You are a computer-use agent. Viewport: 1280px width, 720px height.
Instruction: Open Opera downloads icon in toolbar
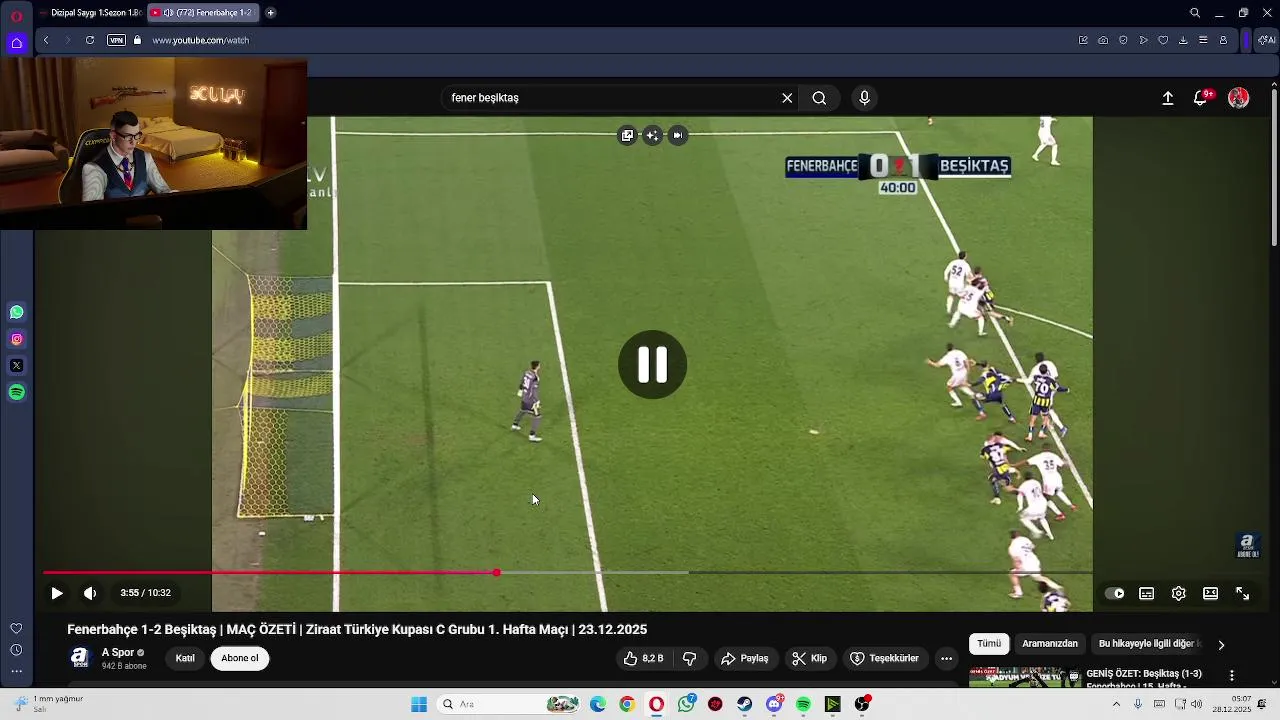point(1183,40)
